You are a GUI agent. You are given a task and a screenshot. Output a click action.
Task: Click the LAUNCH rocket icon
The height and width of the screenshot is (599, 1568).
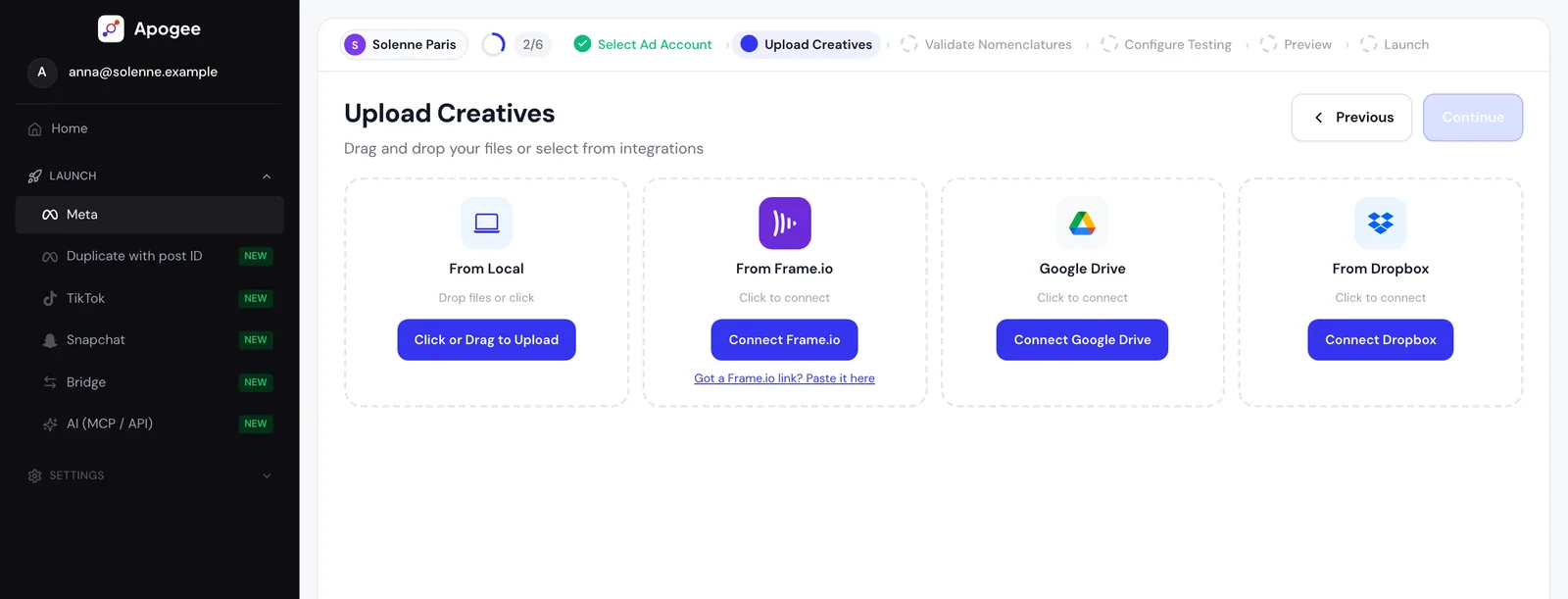click(x=35, y=176)
